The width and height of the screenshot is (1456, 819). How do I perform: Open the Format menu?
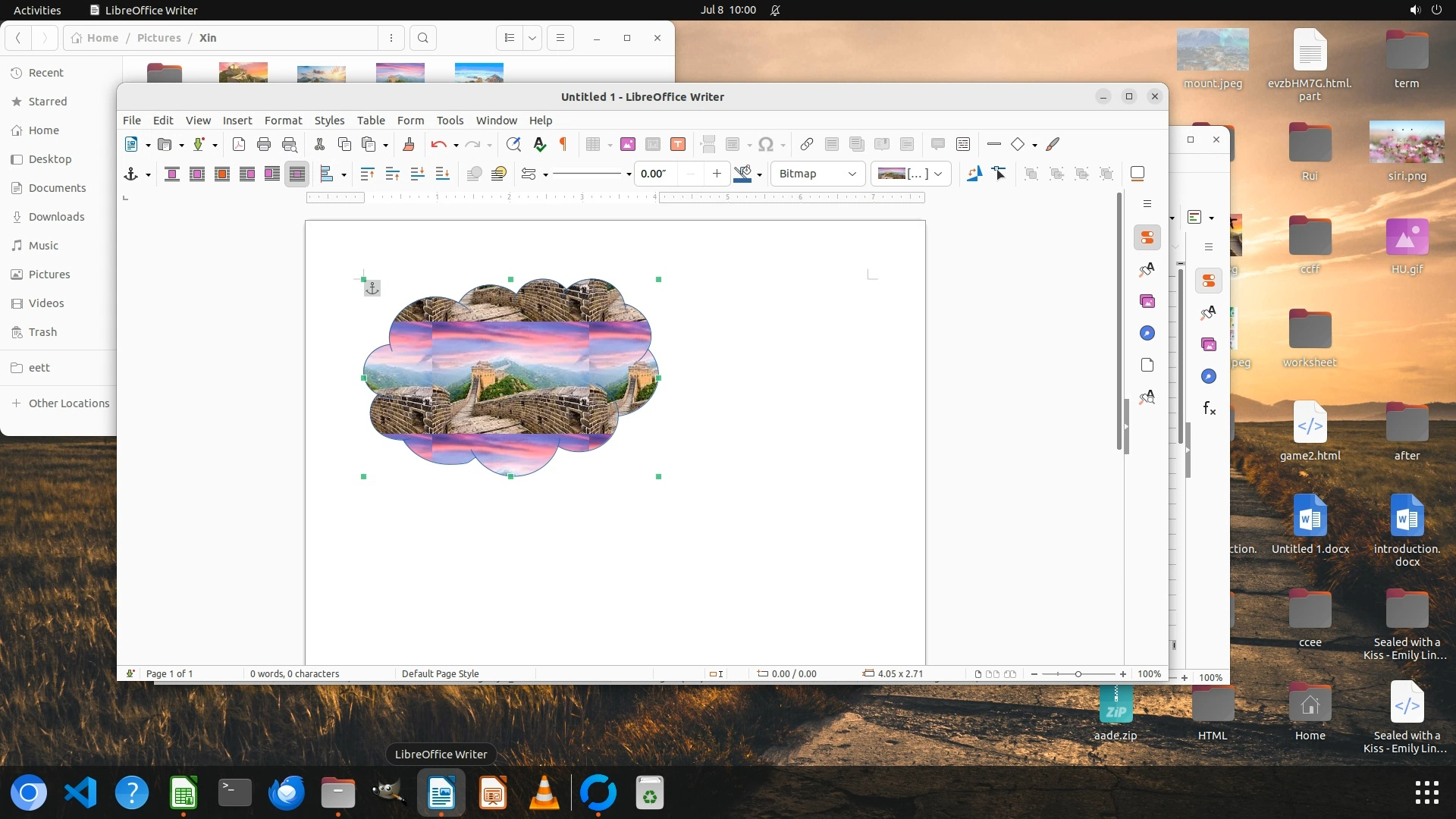point(283,121)
